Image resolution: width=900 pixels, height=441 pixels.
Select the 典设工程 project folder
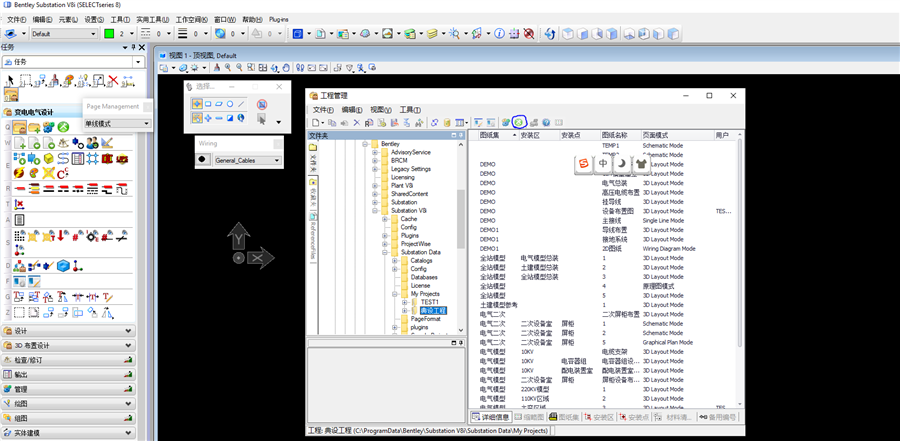tap(433, 310)
